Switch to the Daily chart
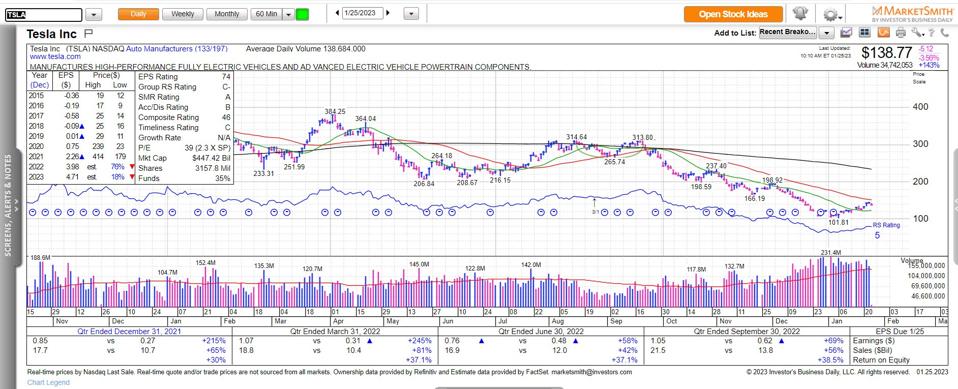The height and width of the screenshot is (389, 958). click(139, 14)
